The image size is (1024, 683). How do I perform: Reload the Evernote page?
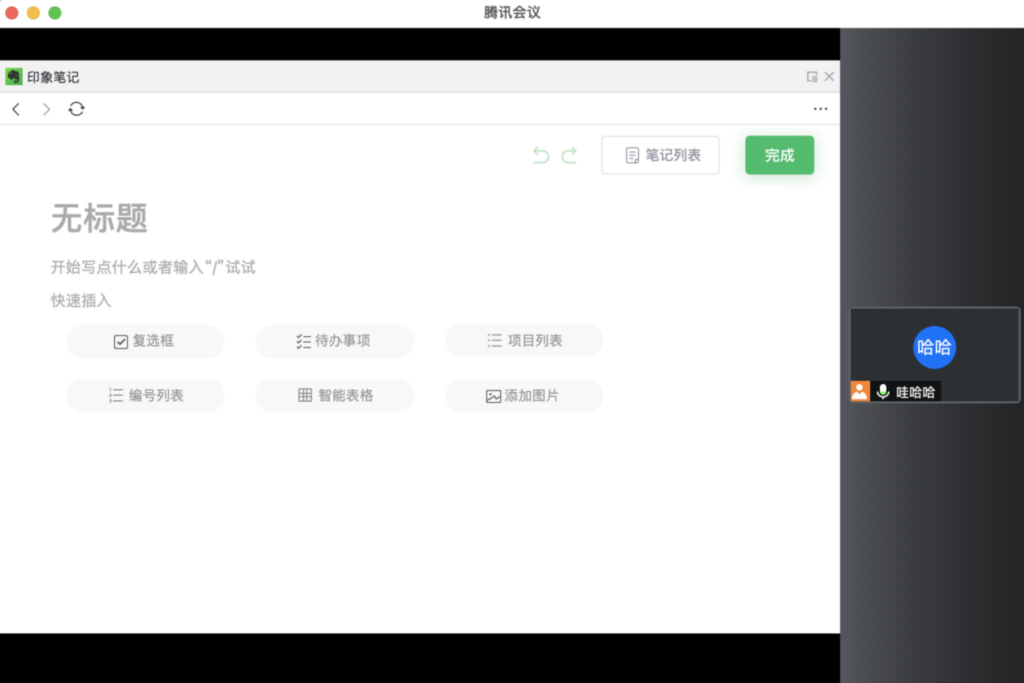pyautogui.click(x=76, y=109)
